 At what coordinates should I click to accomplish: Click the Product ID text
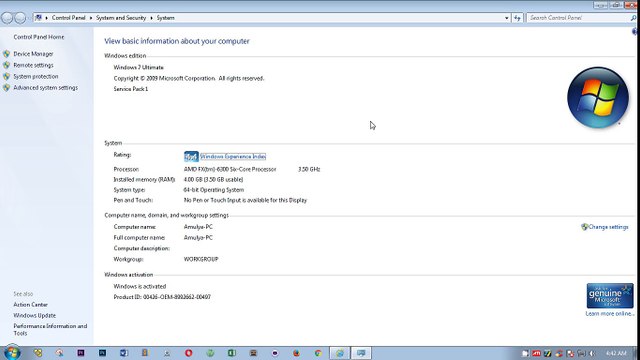click(x=162, y=297)
